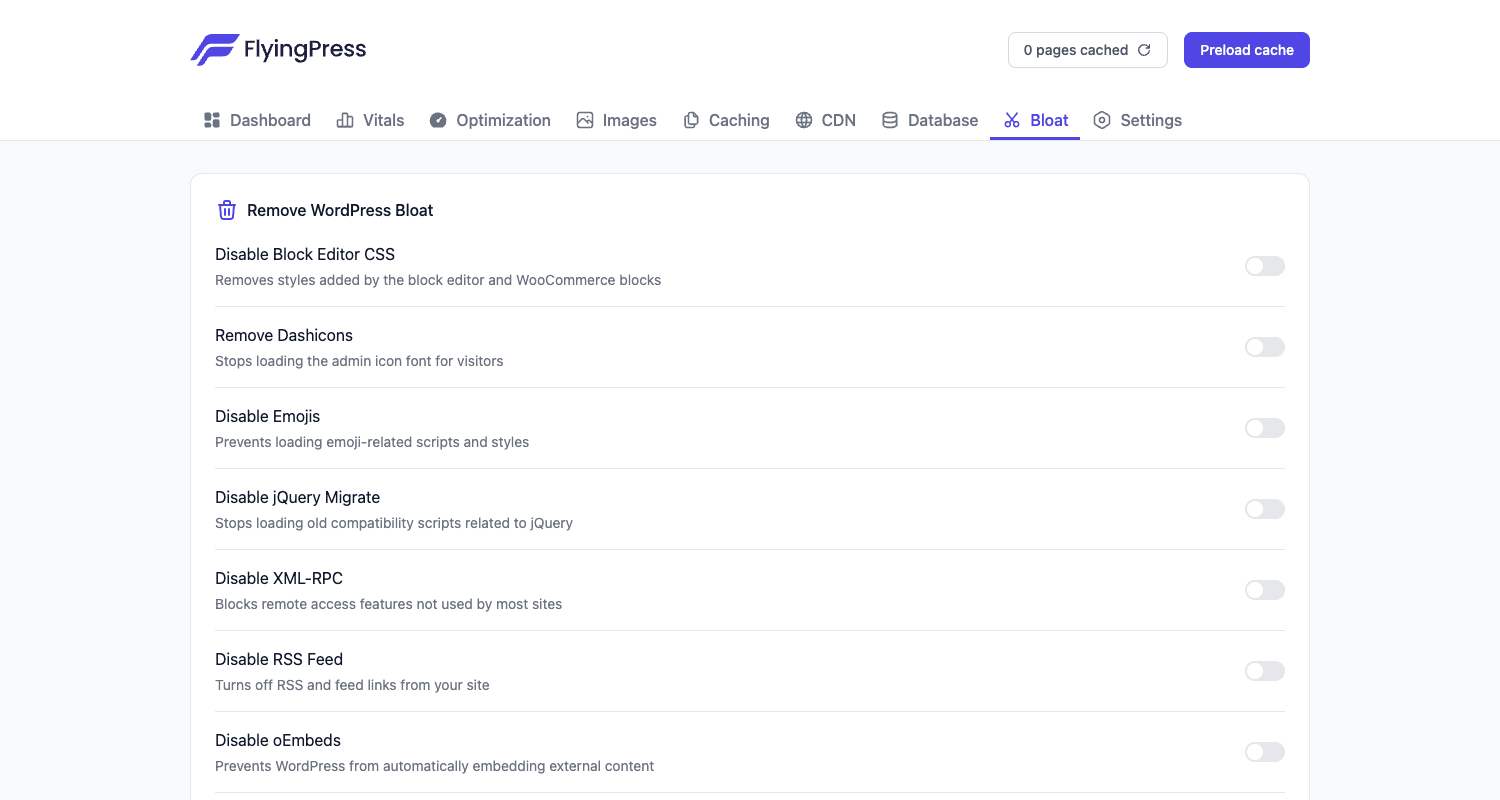Viewport: 1500px width, 800px height.
Task: Switch to the Database tab
Action: point(930,120)
